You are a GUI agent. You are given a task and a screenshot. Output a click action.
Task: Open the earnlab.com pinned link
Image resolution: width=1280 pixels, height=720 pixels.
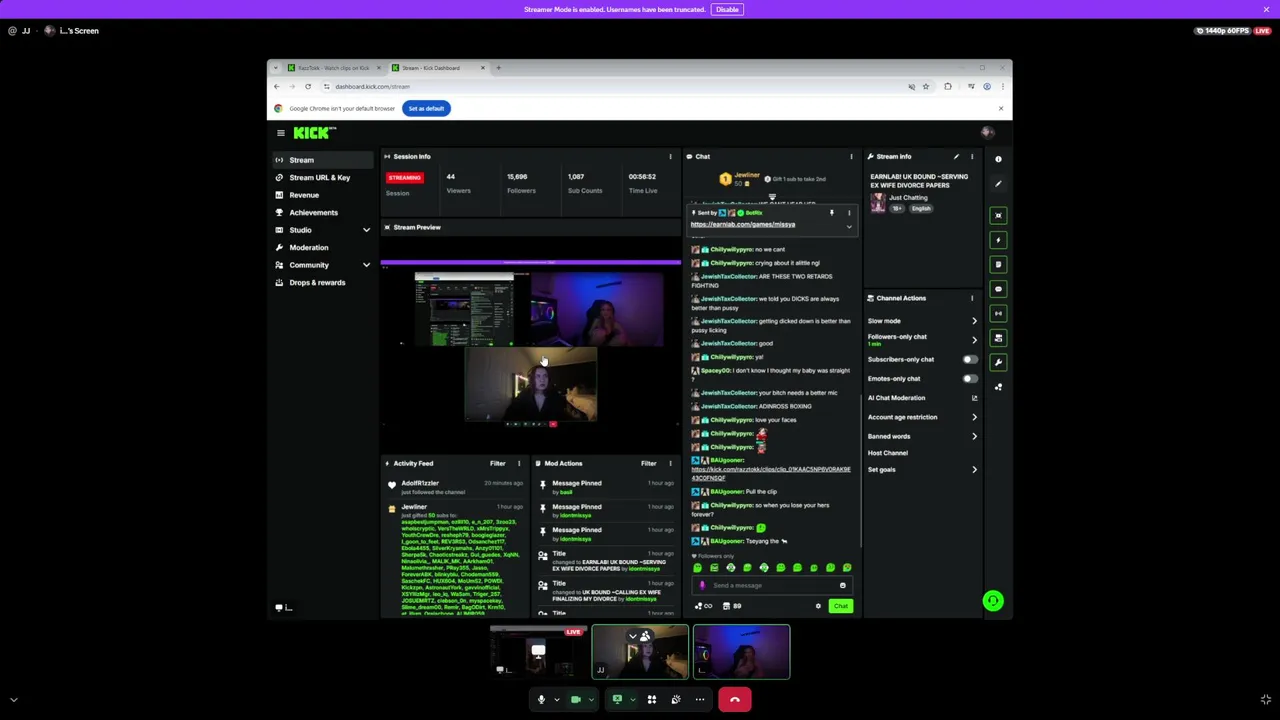(x=743, y=224)
